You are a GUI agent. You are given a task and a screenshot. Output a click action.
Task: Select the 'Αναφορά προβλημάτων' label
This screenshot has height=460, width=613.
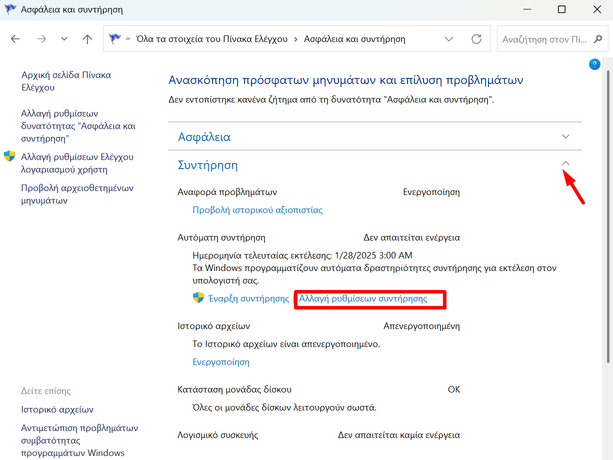tap(227, 192)
